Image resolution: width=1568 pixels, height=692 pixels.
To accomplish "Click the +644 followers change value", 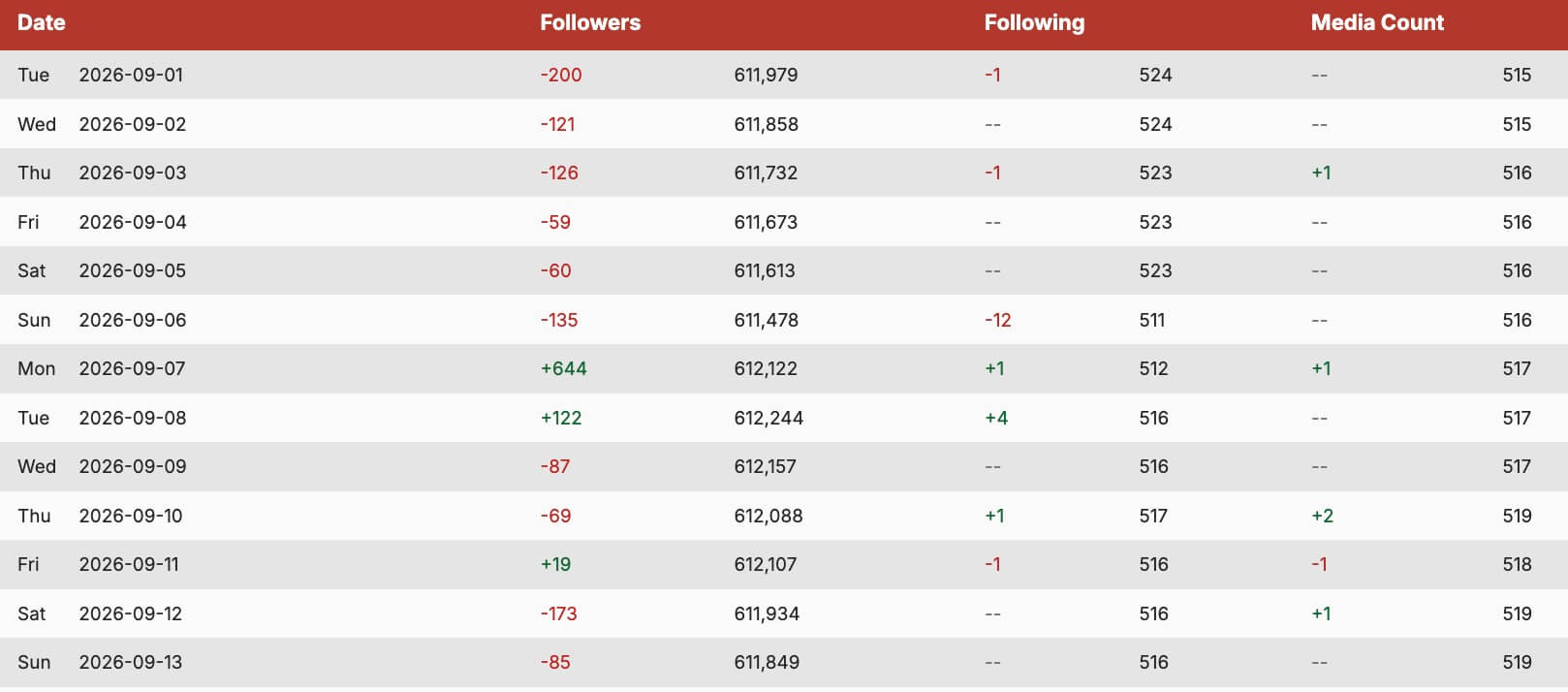I will click(564, 369).
